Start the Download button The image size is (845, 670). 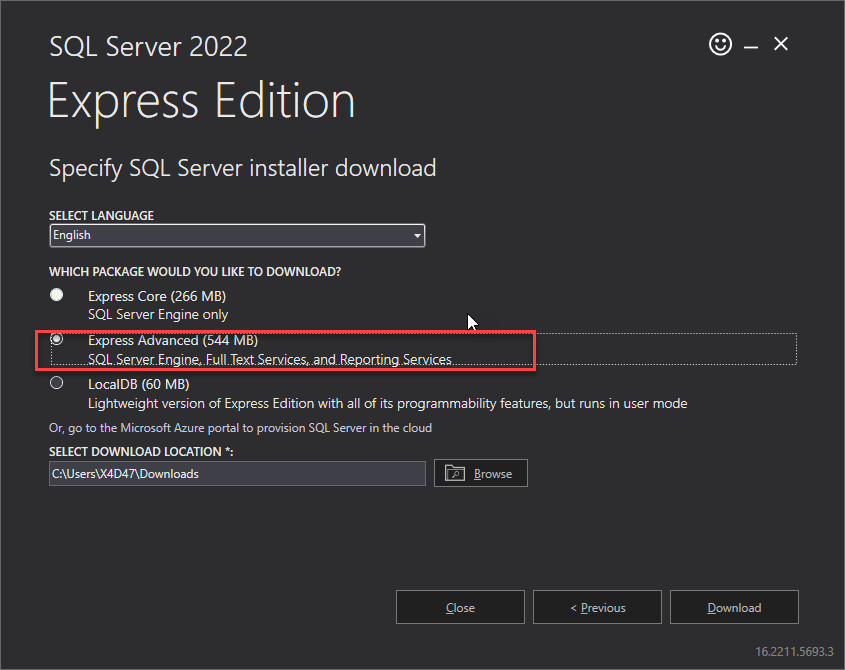(734, 607)
